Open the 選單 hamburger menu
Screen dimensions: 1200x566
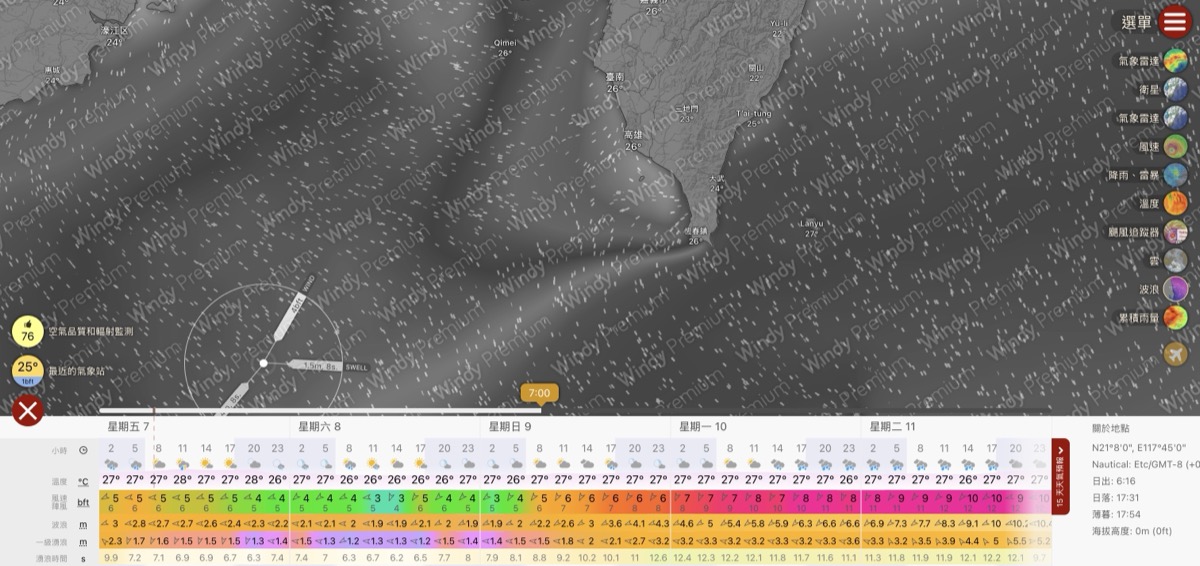point(1174,23)
